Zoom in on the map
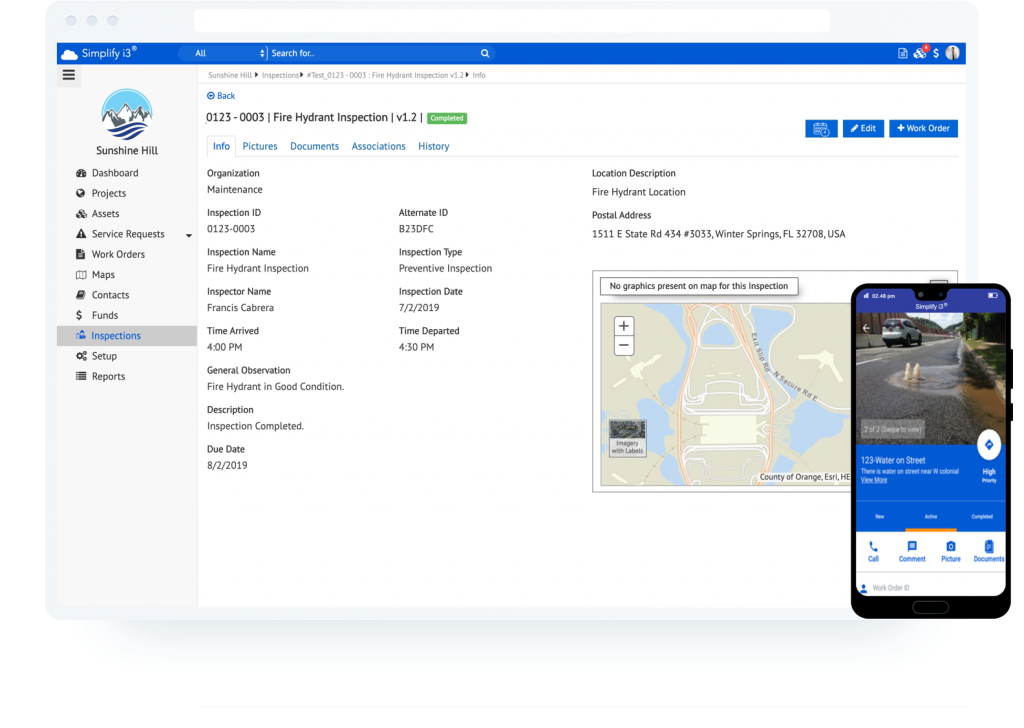This screenshot has width=1024, height=728. 624,326
